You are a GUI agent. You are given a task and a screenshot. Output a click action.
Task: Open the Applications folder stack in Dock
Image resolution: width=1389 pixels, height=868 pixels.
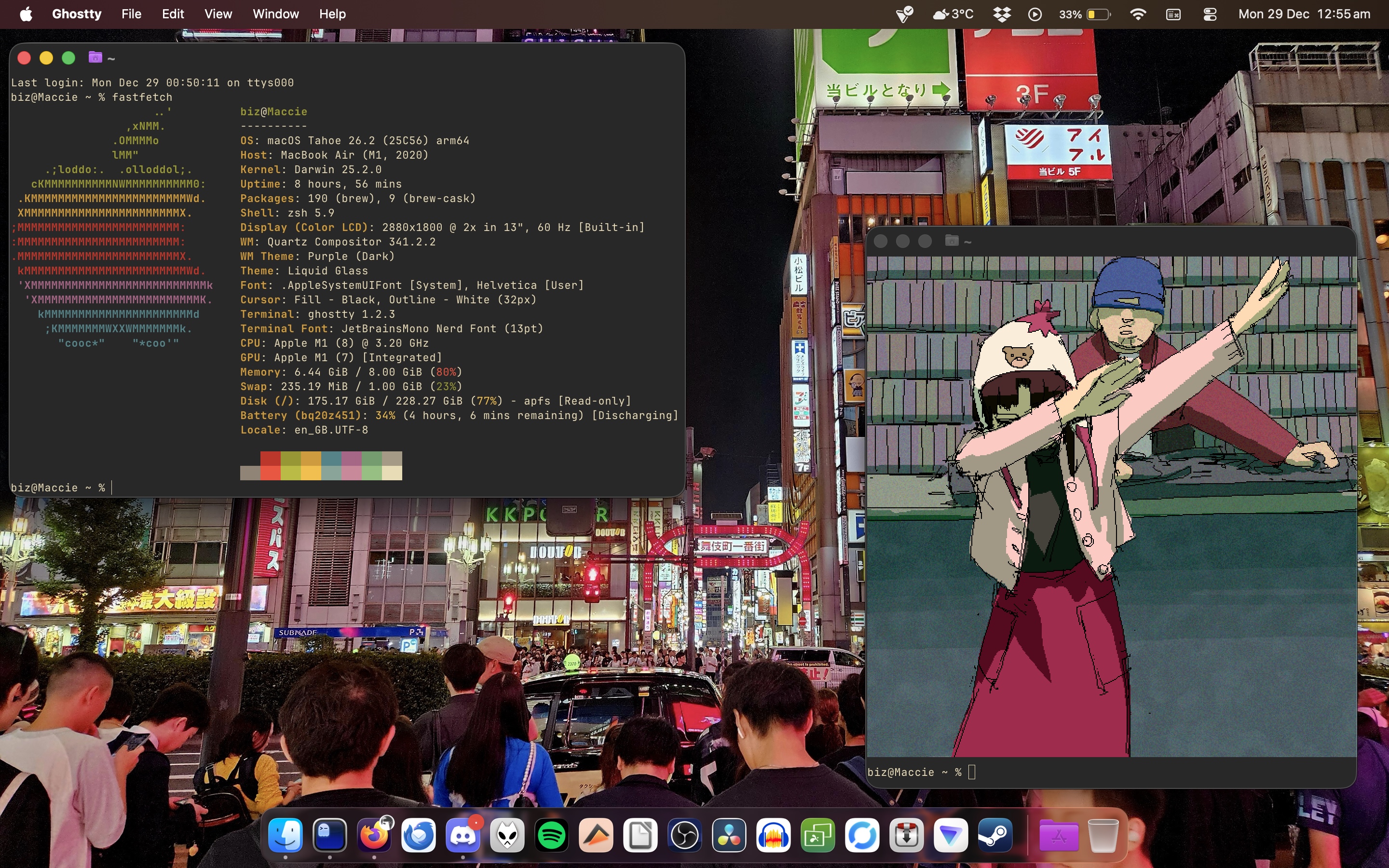click(1059, 836)
